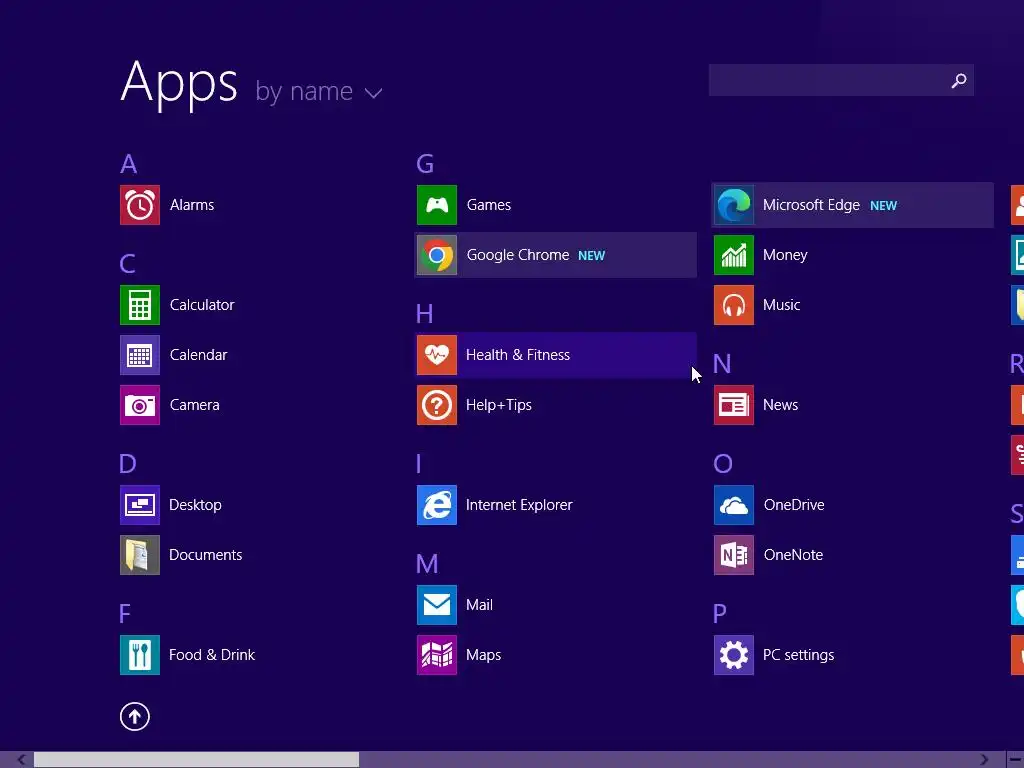Select the 'D' letter group header
This screenshot has width=1024, height=768.
[x=128, y=464]
